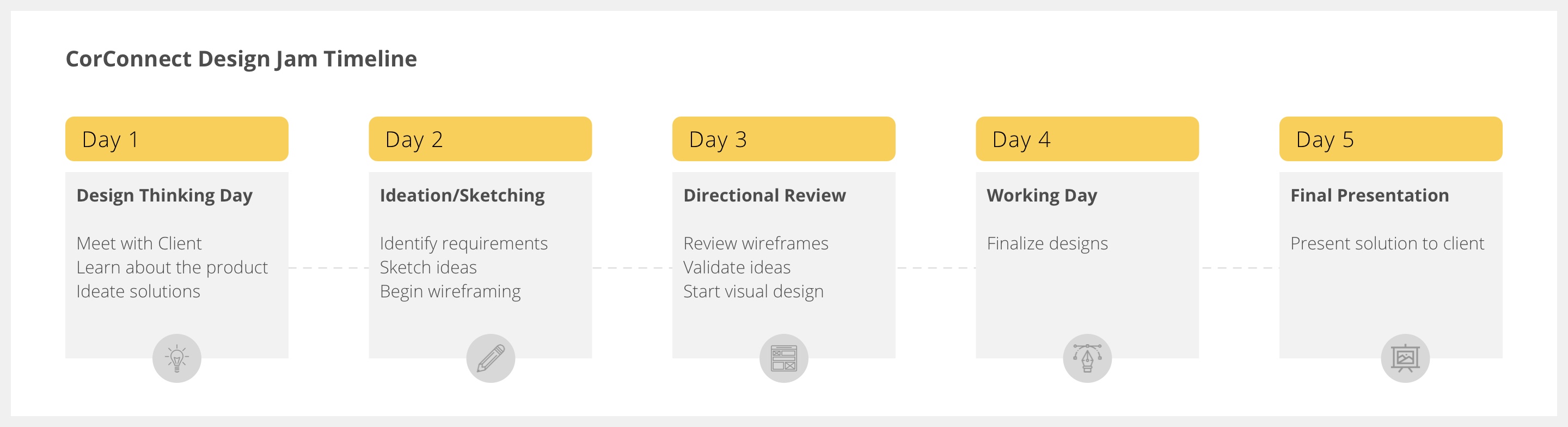This screenshot has height=427, width=1568.
Task: Click the pencil icon under Day 2
Action: [491, 358]
